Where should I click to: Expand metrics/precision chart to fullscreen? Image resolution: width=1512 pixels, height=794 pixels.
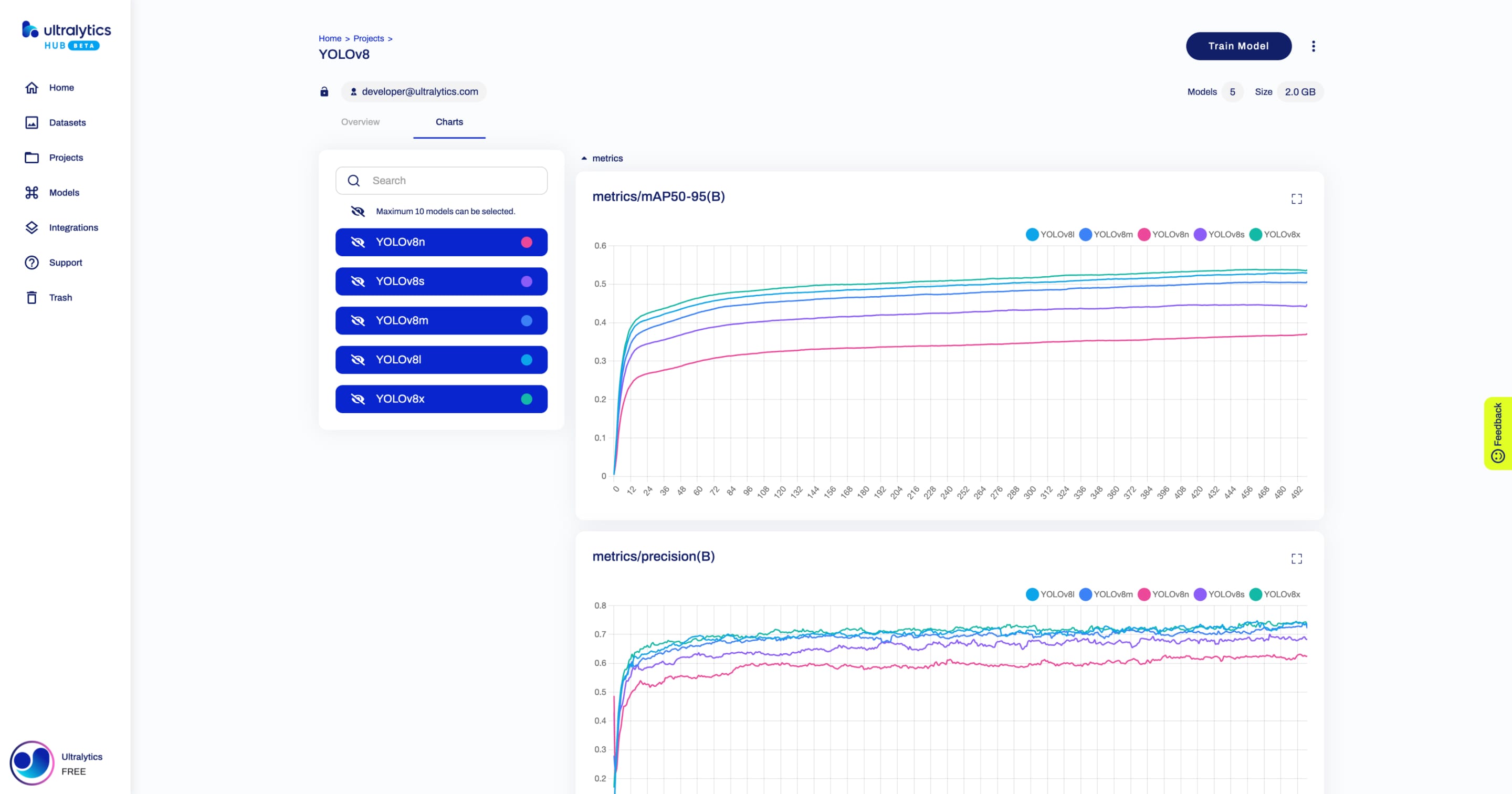(x=1297, y=559)
